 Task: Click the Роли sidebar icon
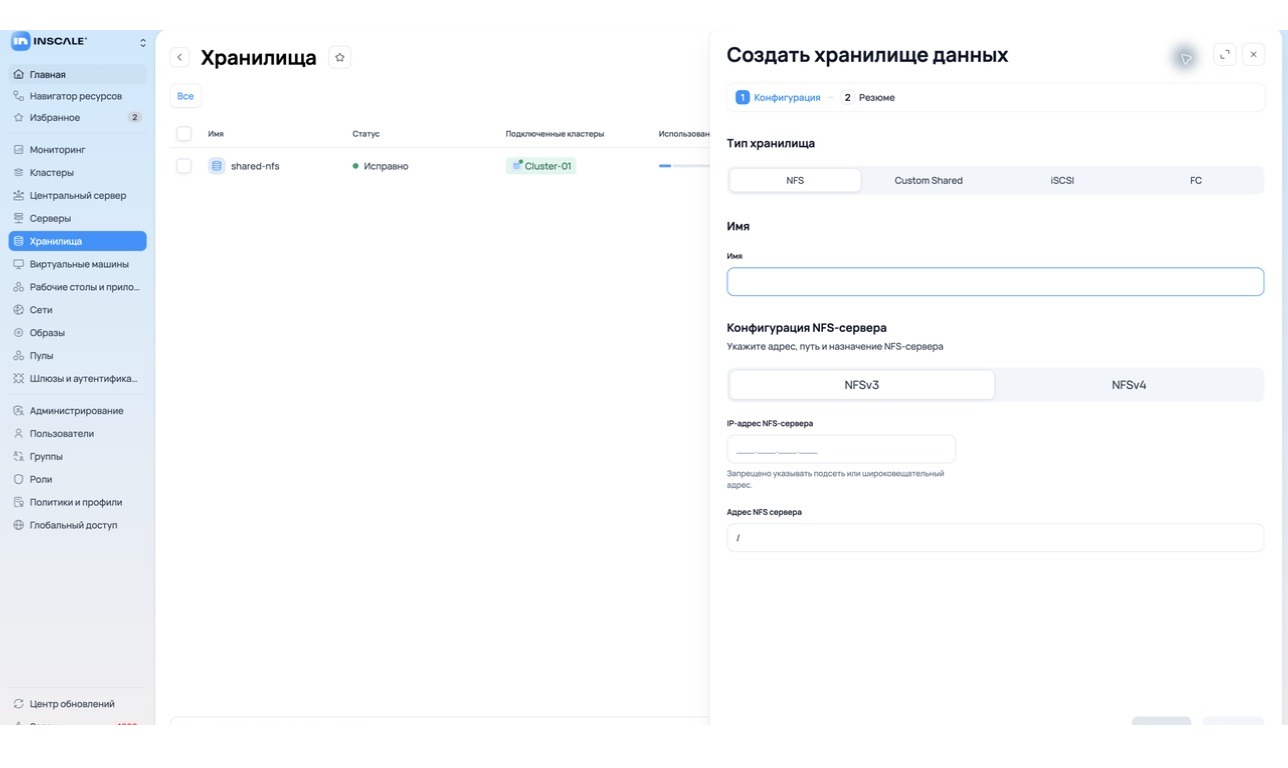[18, 480]
